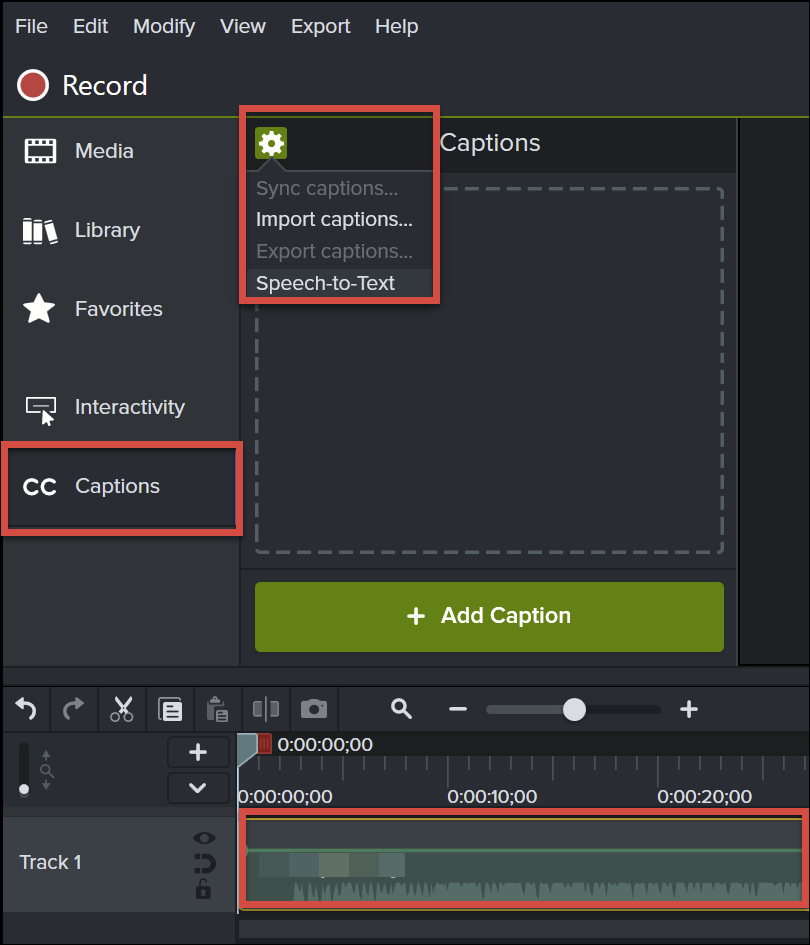This screenshot has height=945, width=810.
Task: Select the audio clip on Track 1
Action: click(x=522, y=860)
